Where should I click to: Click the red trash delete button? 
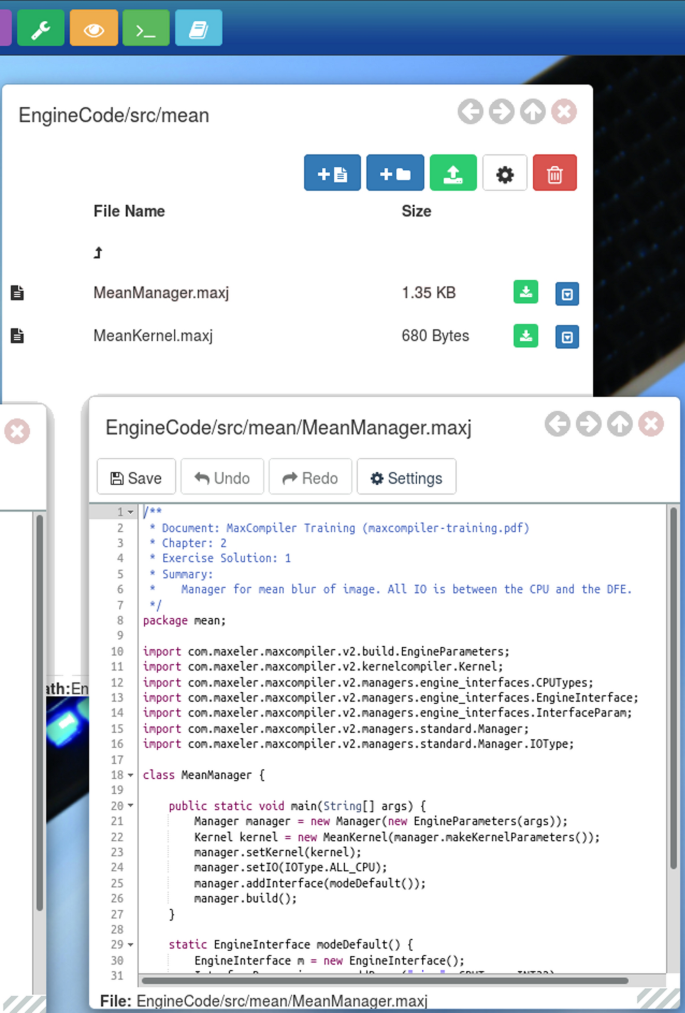554,173
